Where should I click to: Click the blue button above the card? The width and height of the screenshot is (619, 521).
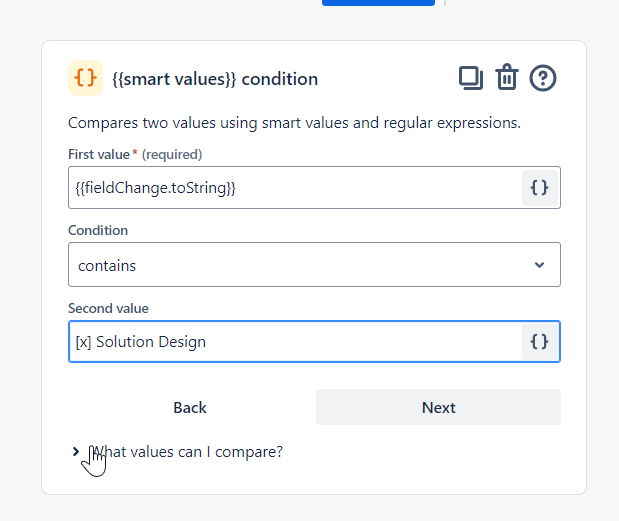point(378,3)
